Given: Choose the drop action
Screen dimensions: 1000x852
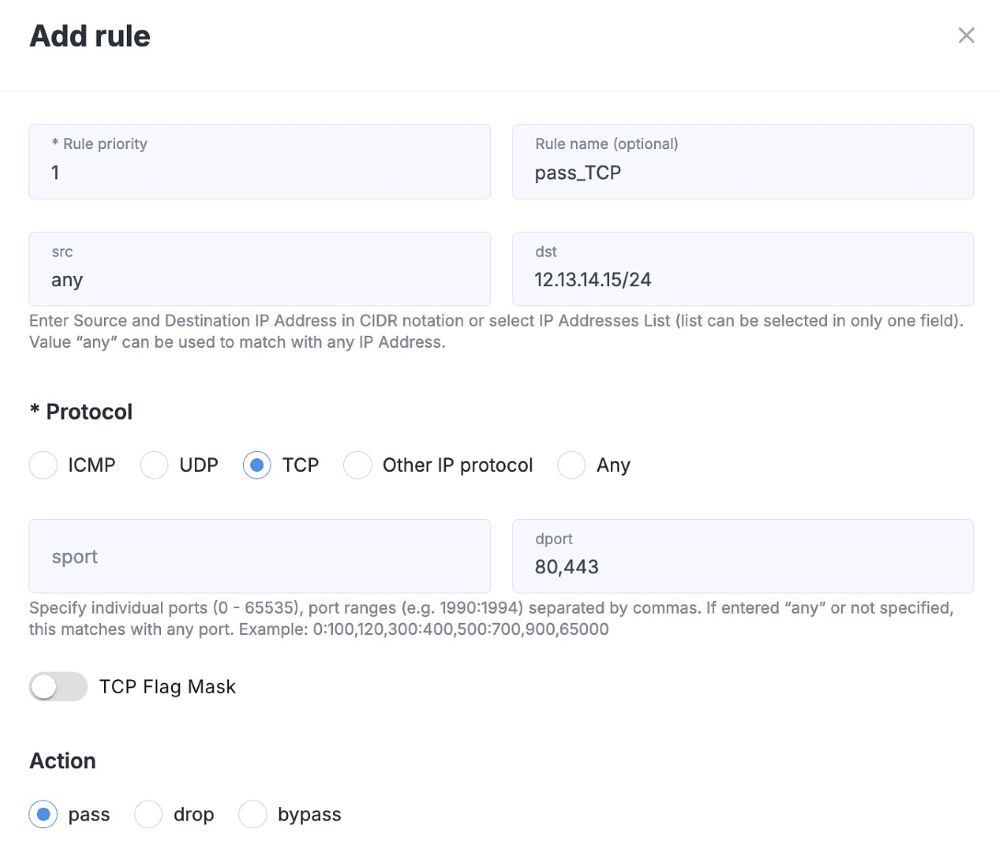Looking at the screenshot, I should tap(148, 814).
